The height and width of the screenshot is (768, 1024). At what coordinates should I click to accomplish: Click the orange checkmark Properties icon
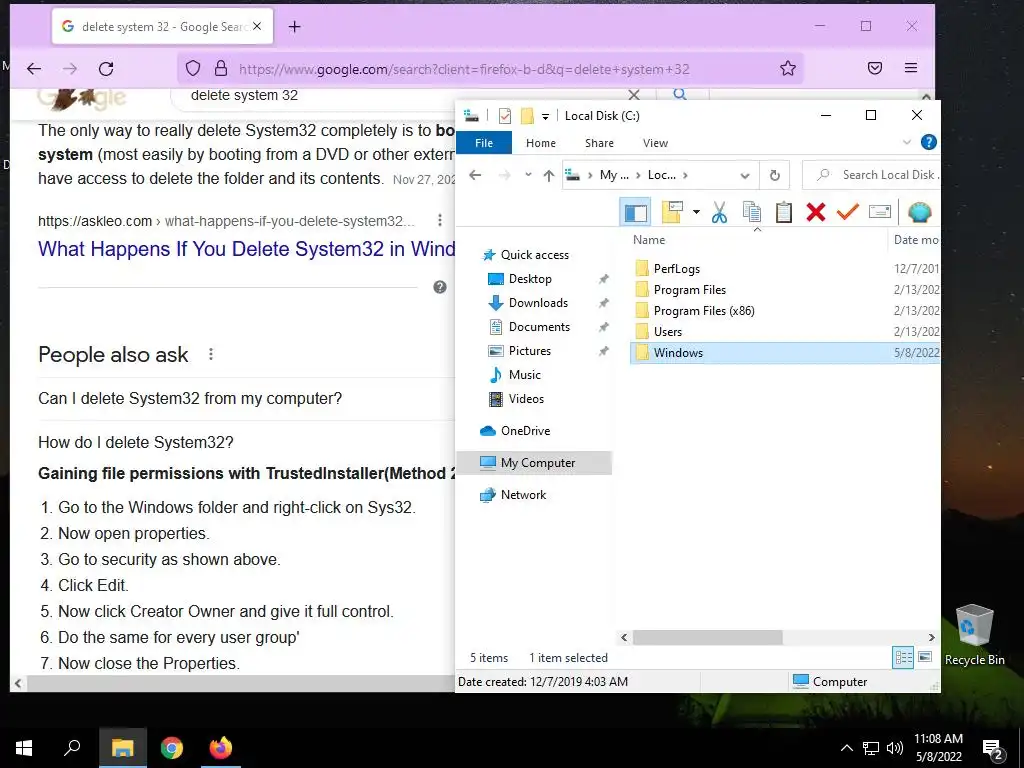pos(848,212)
